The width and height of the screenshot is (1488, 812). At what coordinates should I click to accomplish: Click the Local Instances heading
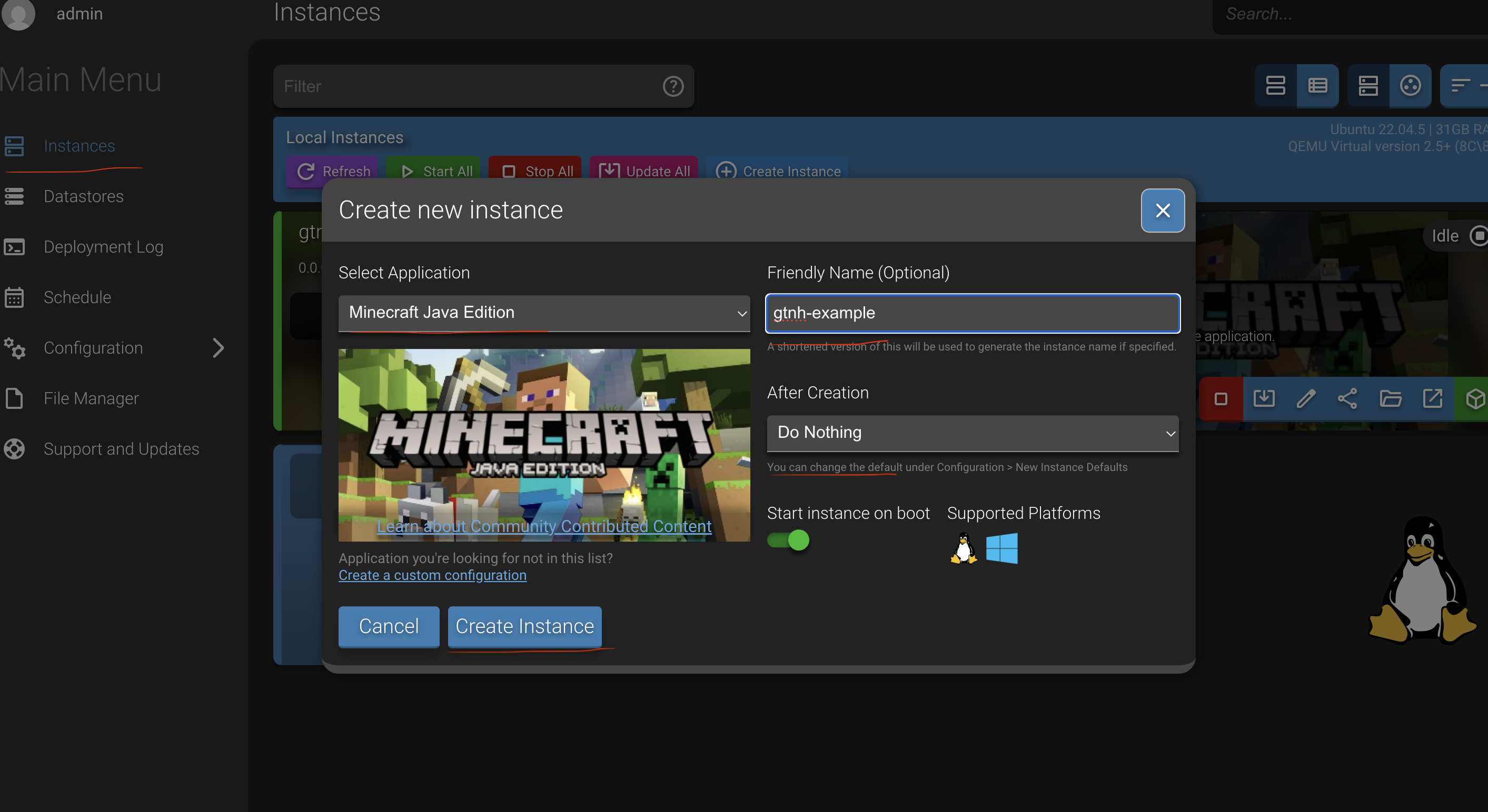pos(345,137)
